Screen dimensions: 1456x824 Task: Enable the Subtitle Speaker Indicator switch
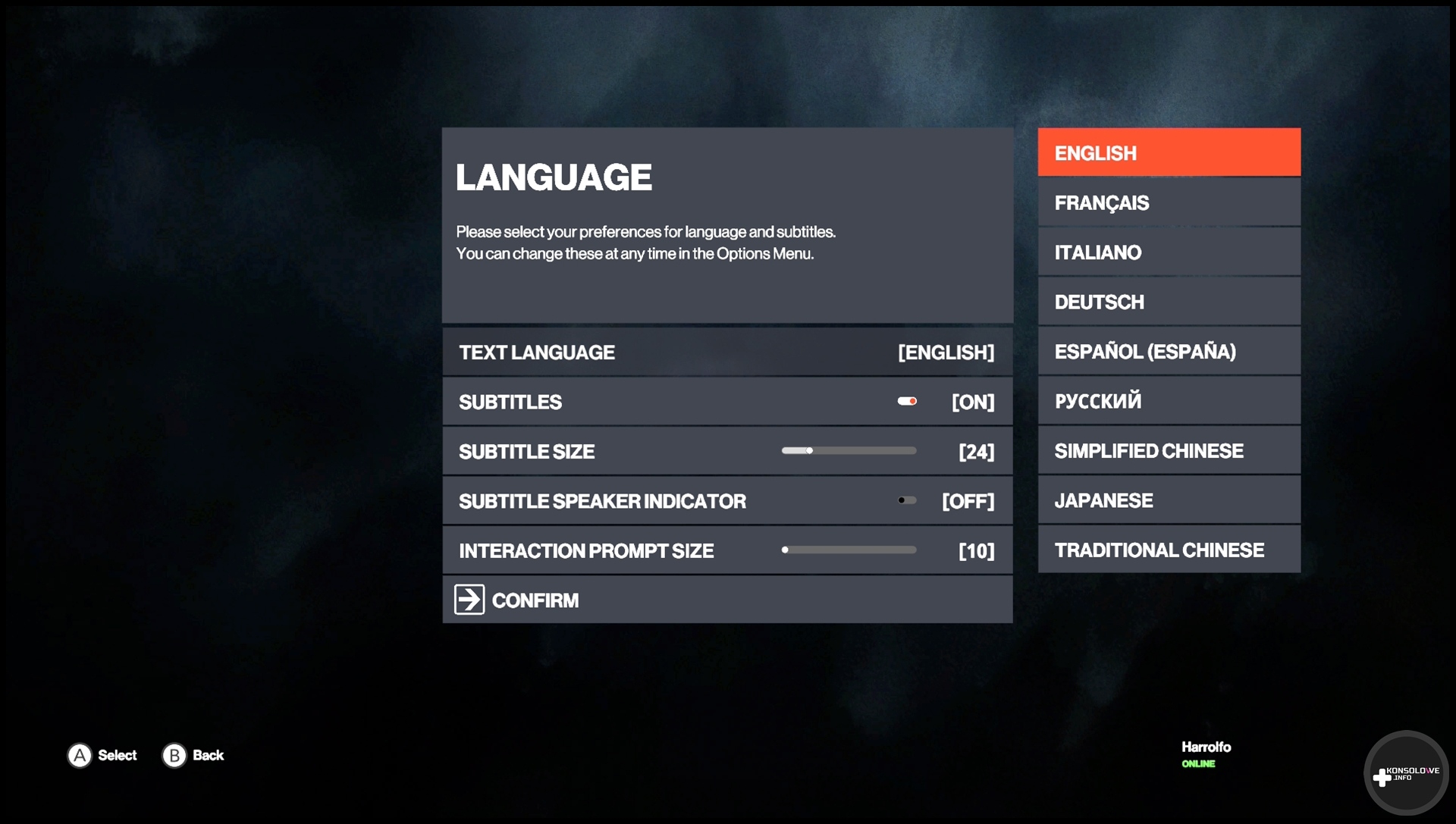click(907, 500)
